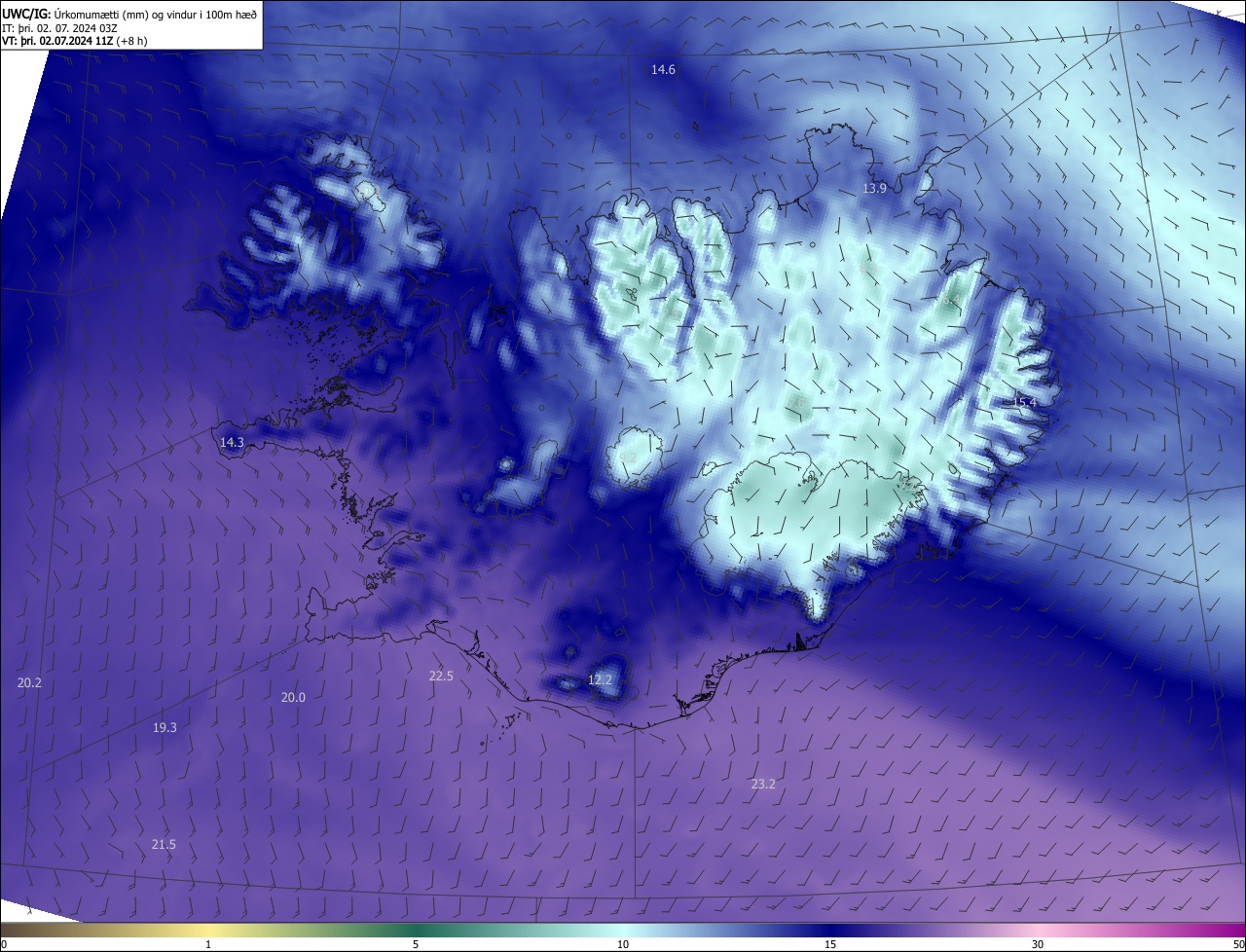
Task: Click the 13.9 value in the northeast
Action: pos(874,188)
